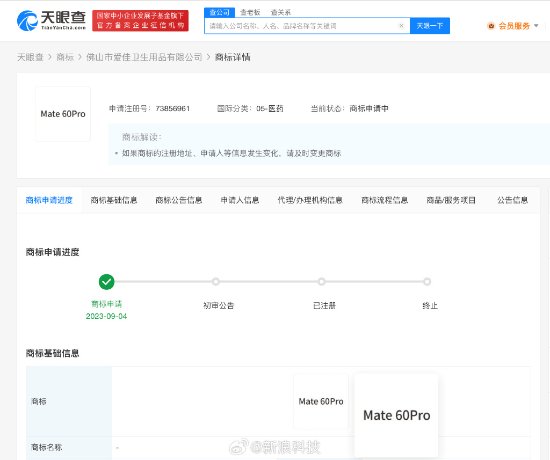This screenshot has height=460, width=550.
Task: Open the Mate 60Pro trademark thumbnail at top
Action: [x=63, y=114]
